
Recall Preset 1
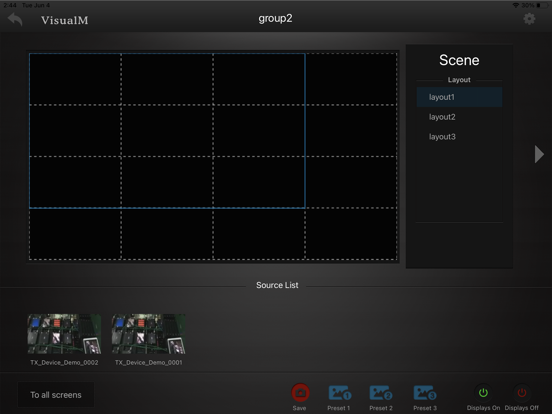tap(340, 393)
